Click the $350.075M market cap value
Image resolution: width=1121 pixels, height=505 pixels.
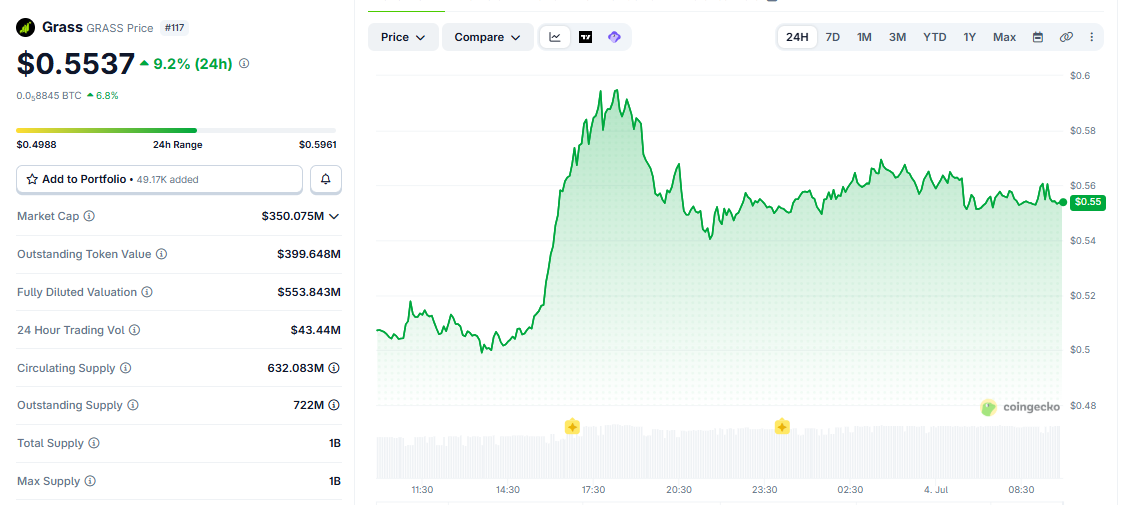[293, 216]
